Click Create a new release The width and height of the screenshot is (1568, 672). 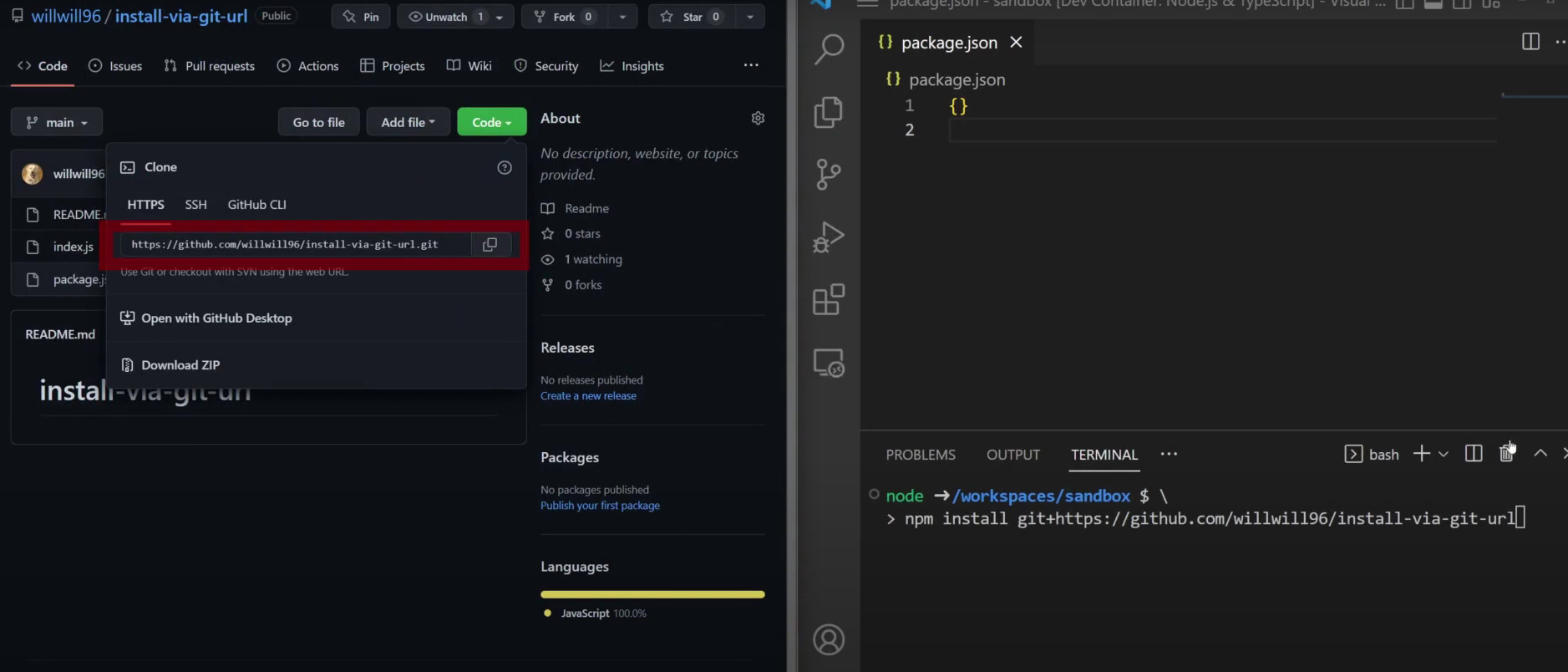[588, 396]
